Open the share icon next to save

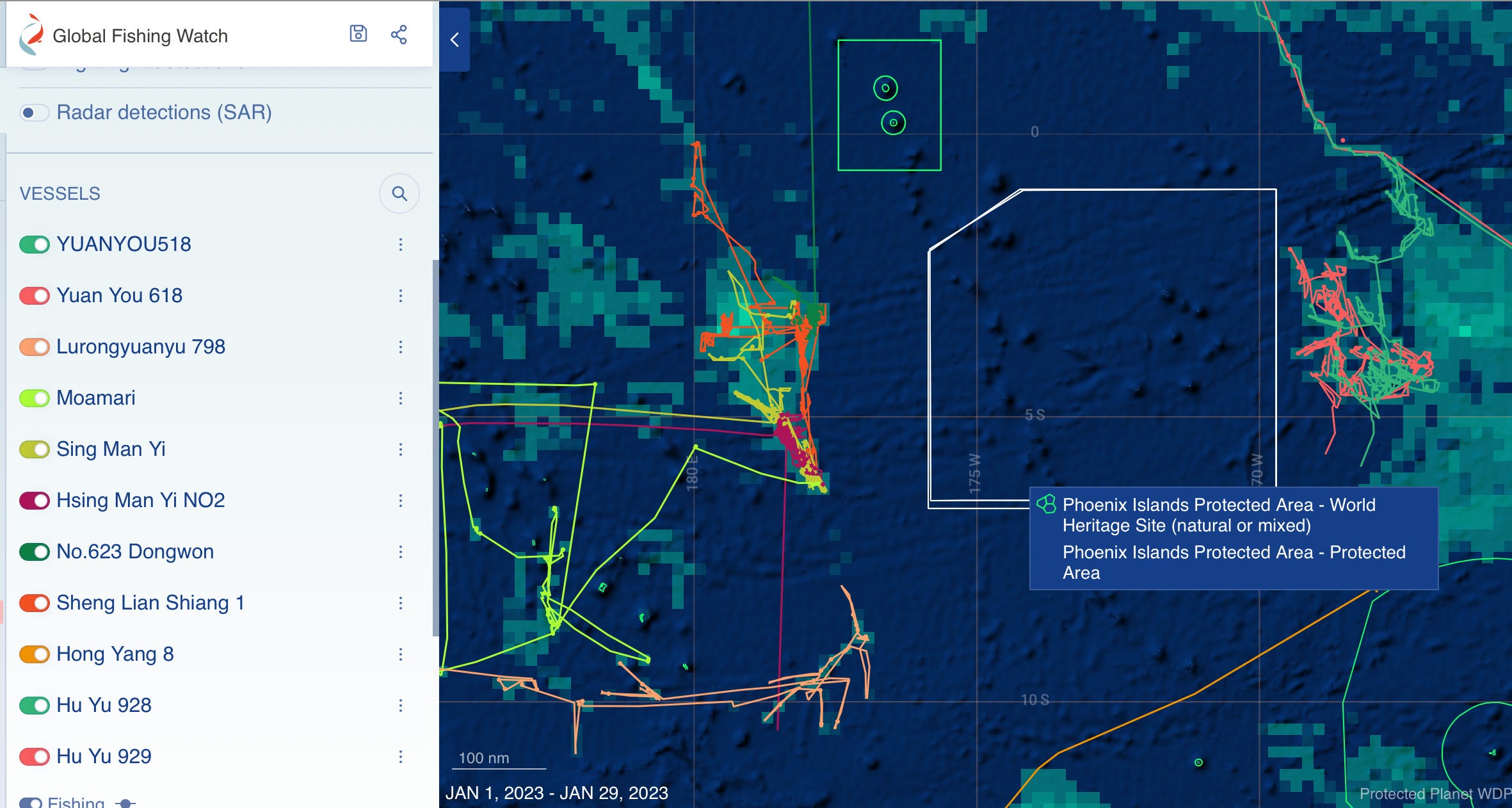(398, 34)
